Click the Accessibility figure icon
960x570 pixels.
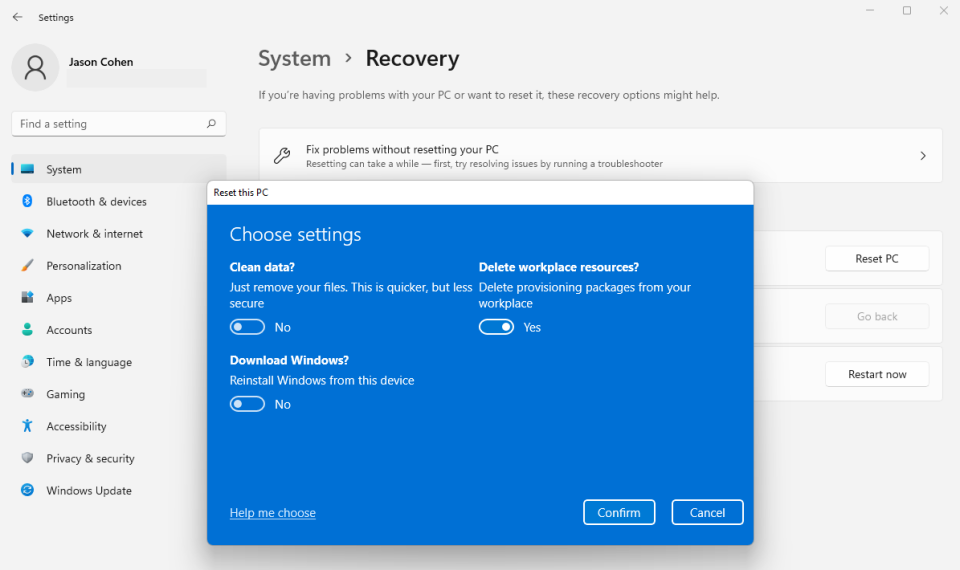pyautogui.click(x=28, y=426)
